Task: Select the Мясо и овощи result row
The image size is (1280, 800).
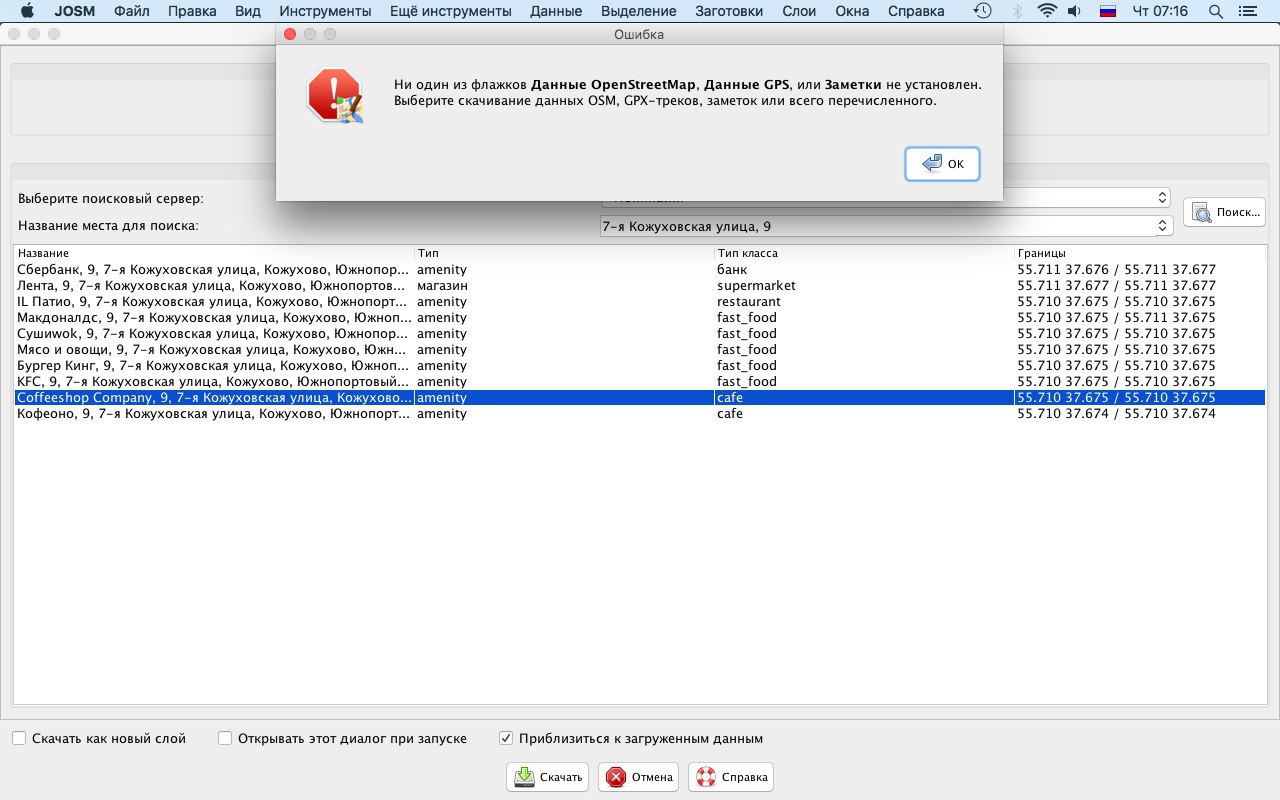Action: click(640, 350)
